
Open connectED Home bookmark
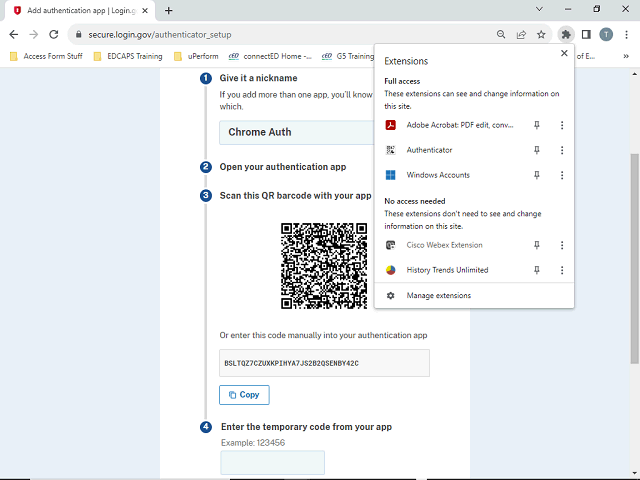[270, 56]
